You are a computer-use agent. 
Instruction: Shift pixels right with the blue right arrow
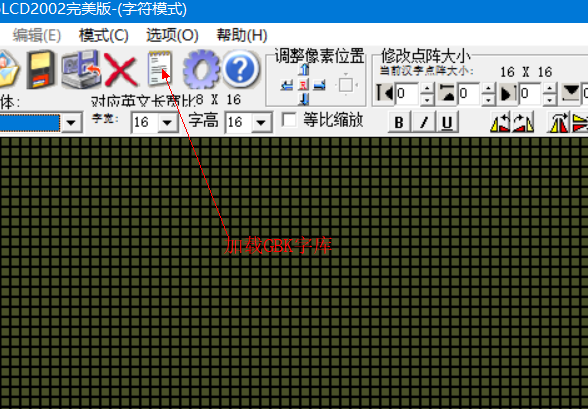(x=319, y=85)
